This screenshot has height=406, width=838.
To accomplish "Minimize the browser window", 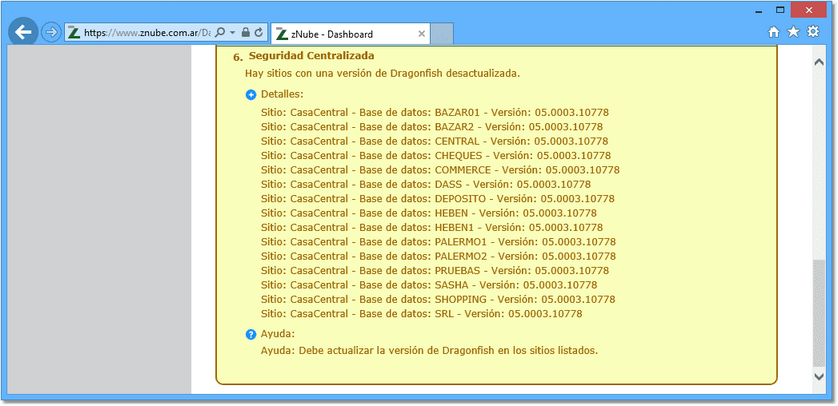I will (757, 10).
